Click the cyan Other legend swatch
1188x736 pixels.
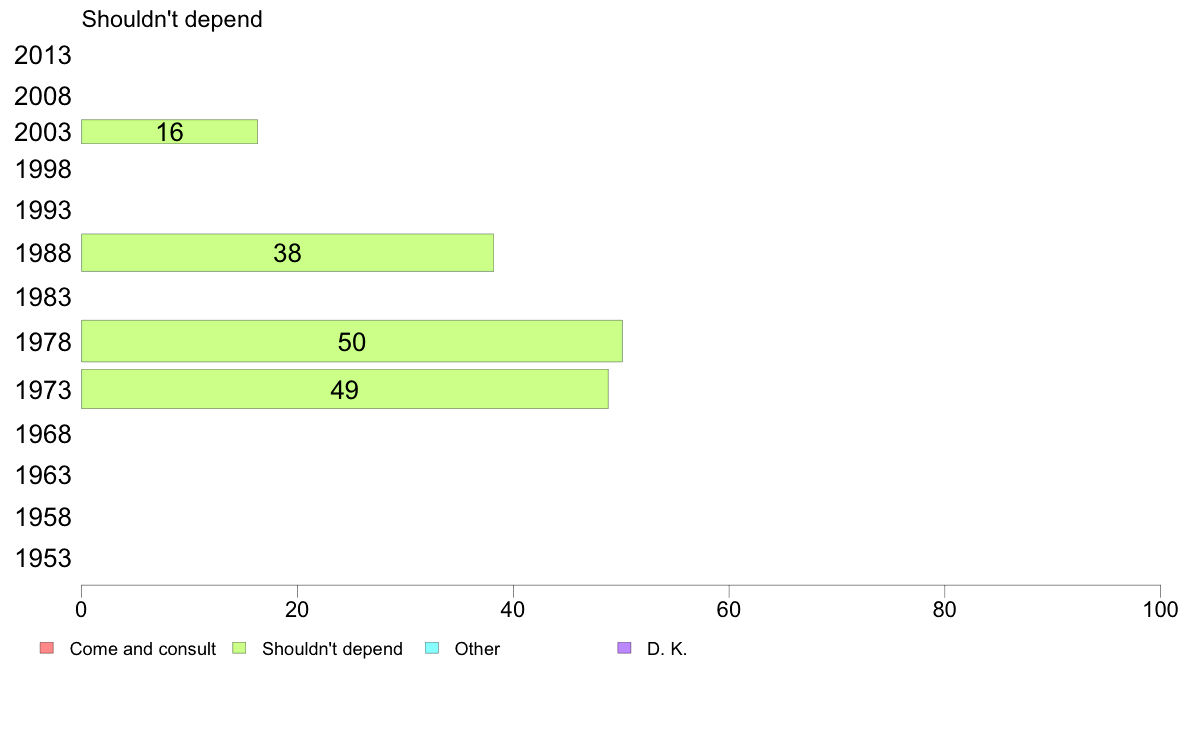pos(432,648)
